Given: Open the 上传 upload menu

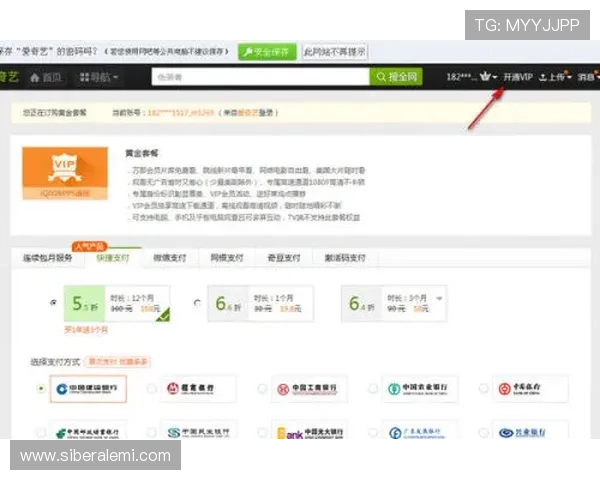Looking at the screenshot, I should 555,77.
